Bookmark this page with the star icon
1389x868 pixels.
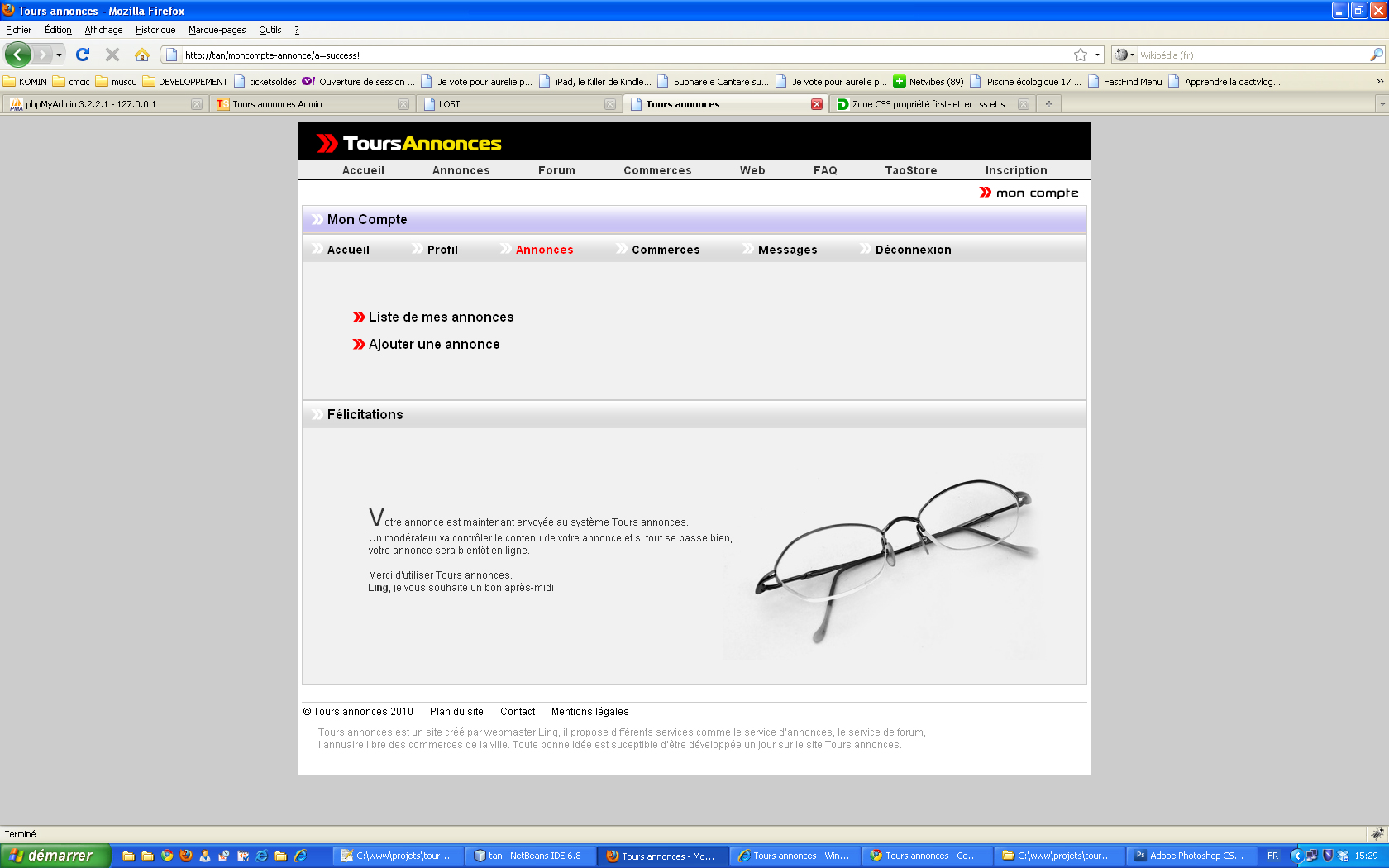tap(1081, 55)
